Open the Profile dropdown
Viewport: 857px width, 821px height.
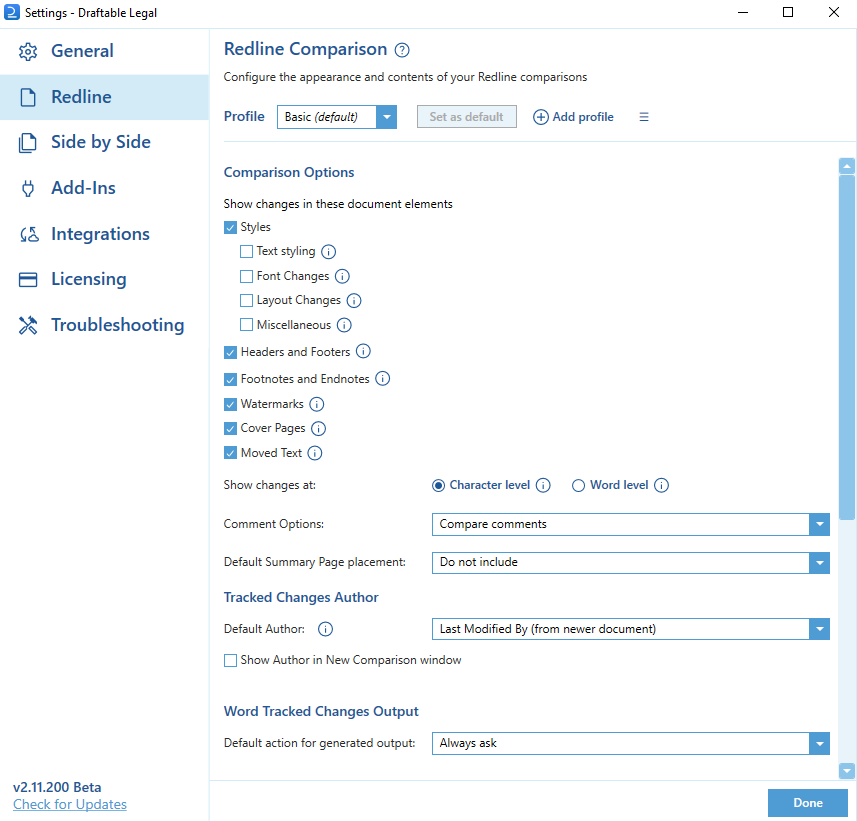337,117
